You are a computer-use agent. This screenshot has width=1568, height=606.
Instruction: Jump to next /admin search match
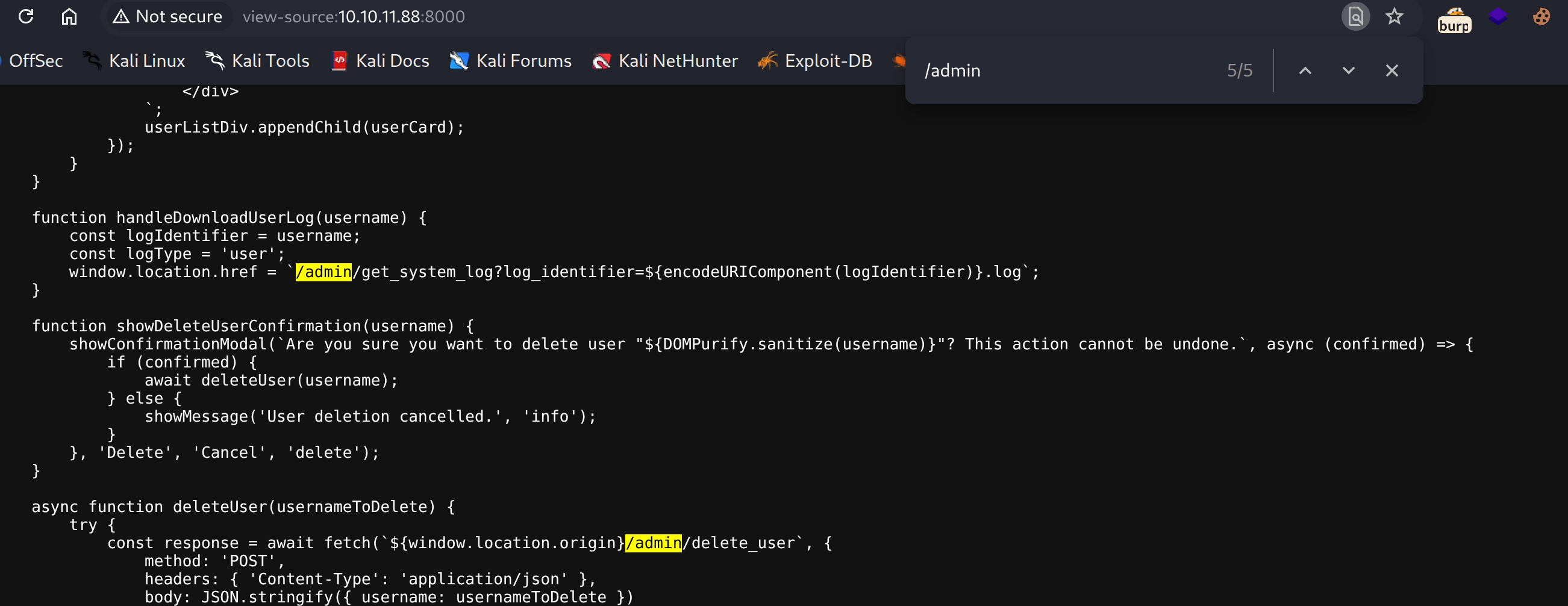click(x=1348, y=70)
